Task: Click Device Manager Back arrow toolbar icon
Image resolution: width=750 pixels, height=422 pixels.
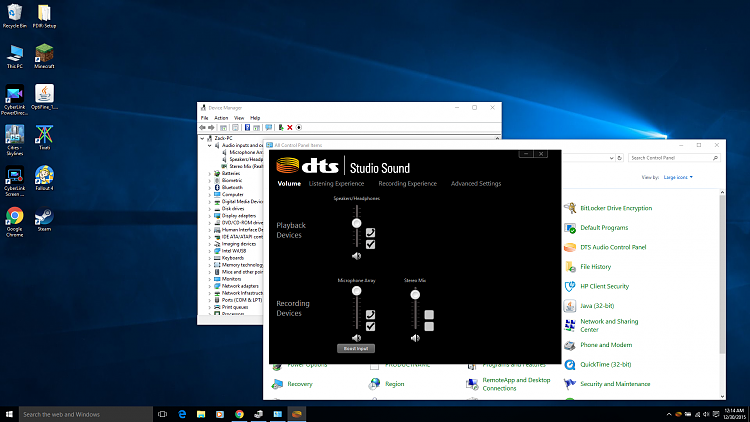Action: click(x=202, y=128)
